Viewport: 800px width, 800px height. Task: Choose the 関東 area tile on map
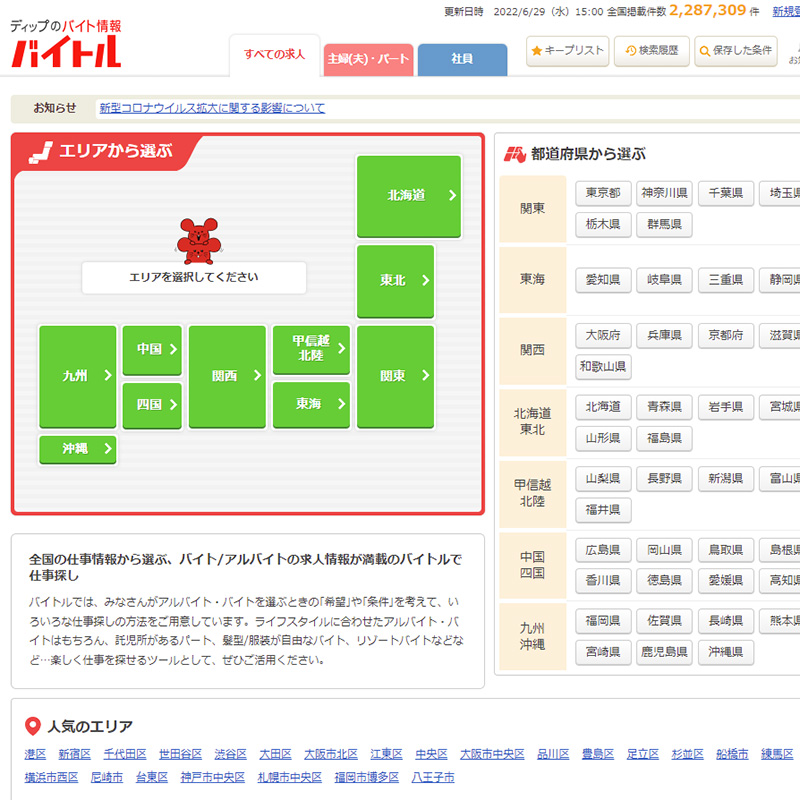coord(395,377)
